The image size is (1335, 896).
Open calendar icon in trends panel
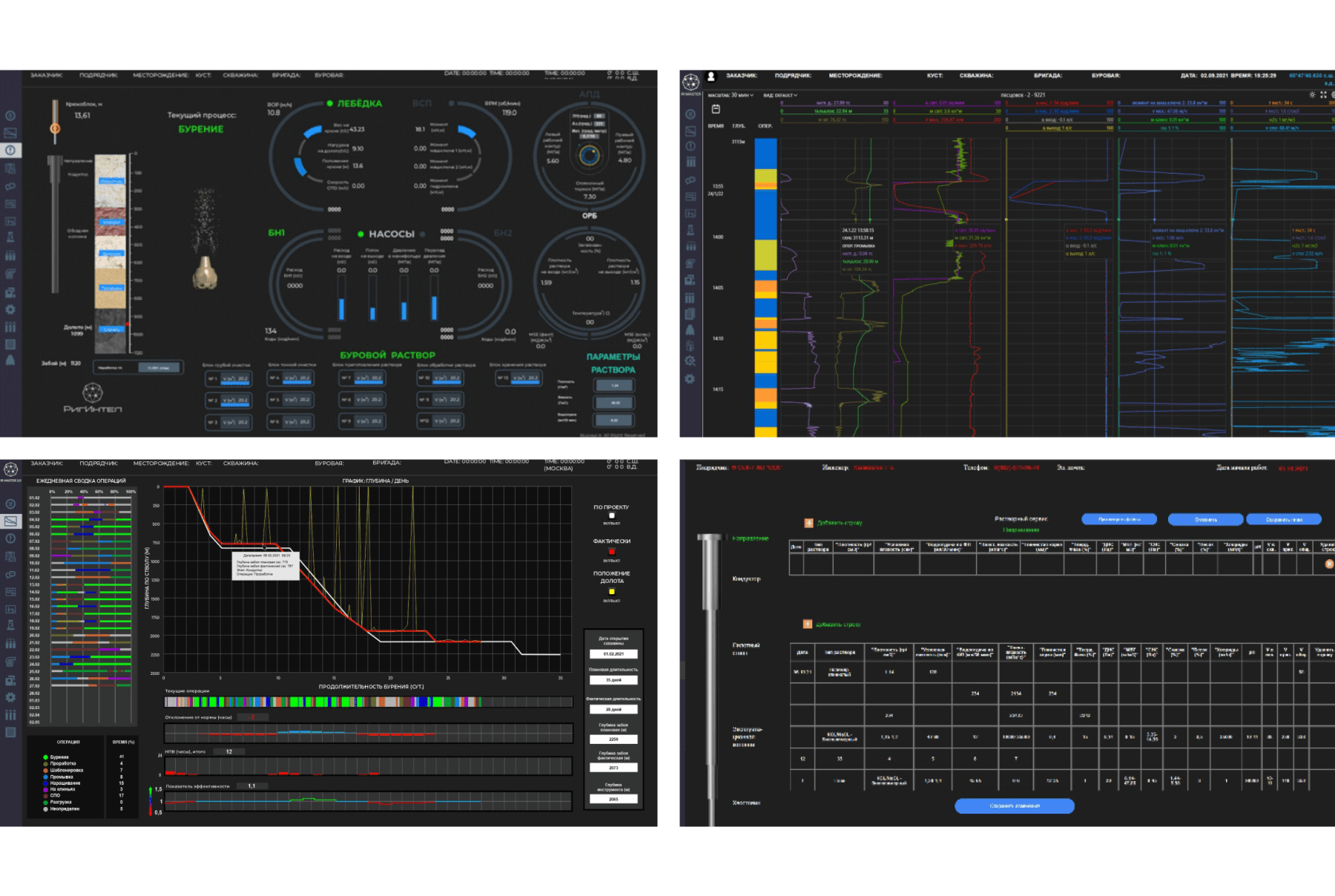(716, 109)
